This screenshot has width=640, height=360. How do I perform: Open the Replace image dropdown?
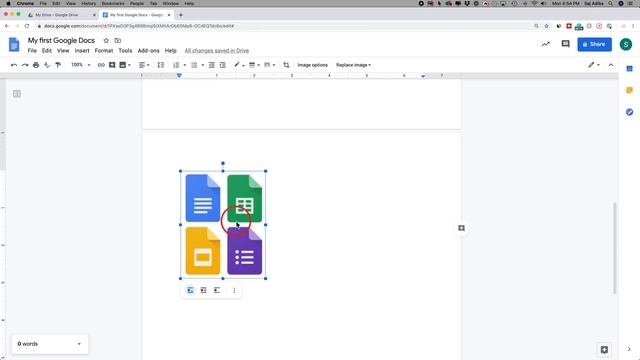353,65
